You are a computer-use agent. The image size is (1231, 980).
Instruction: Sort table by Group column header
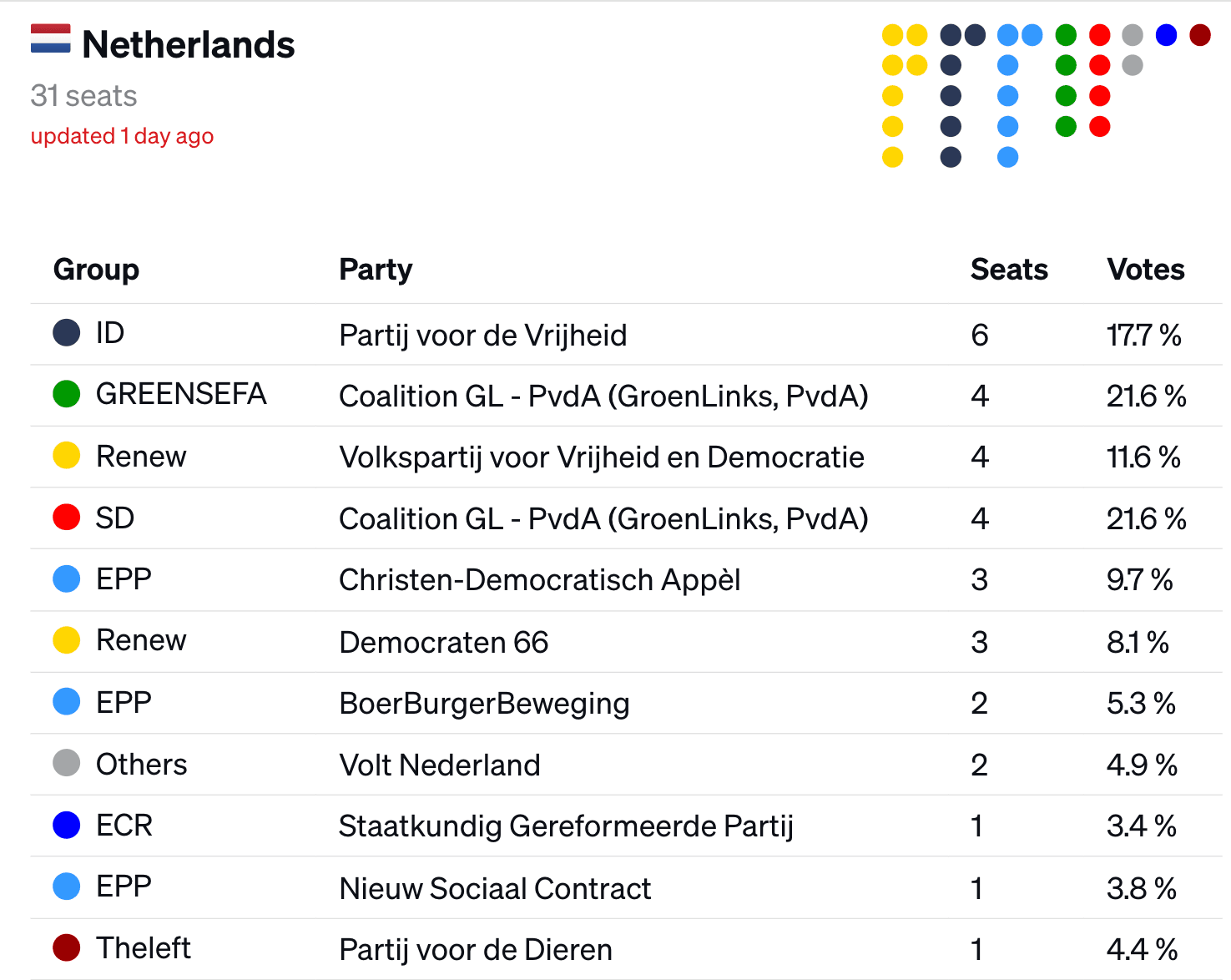pyautogui.click(x=96, y=269)
